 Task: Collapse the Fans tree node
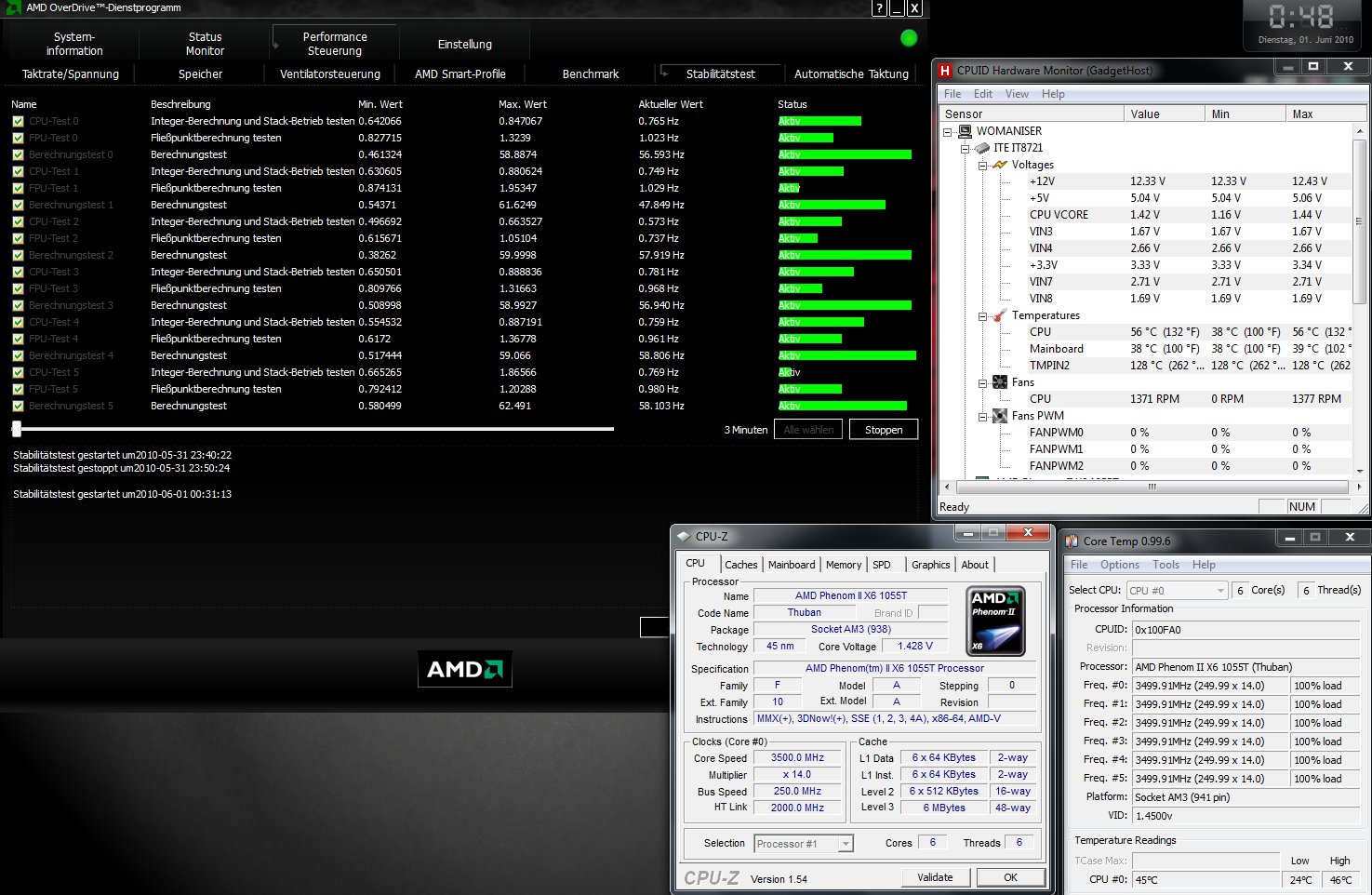pos(982,382)
